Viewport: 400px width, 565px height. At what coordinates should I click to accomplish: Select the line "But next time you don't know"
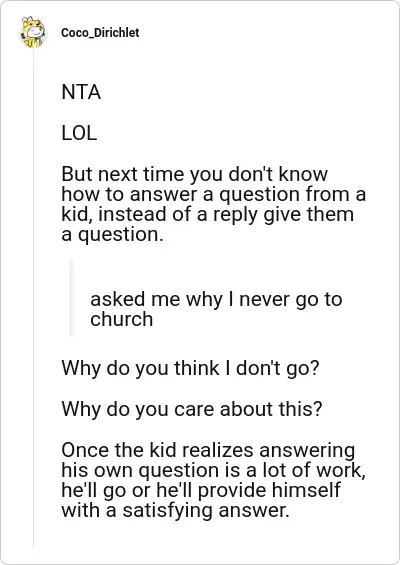(195, 174)
